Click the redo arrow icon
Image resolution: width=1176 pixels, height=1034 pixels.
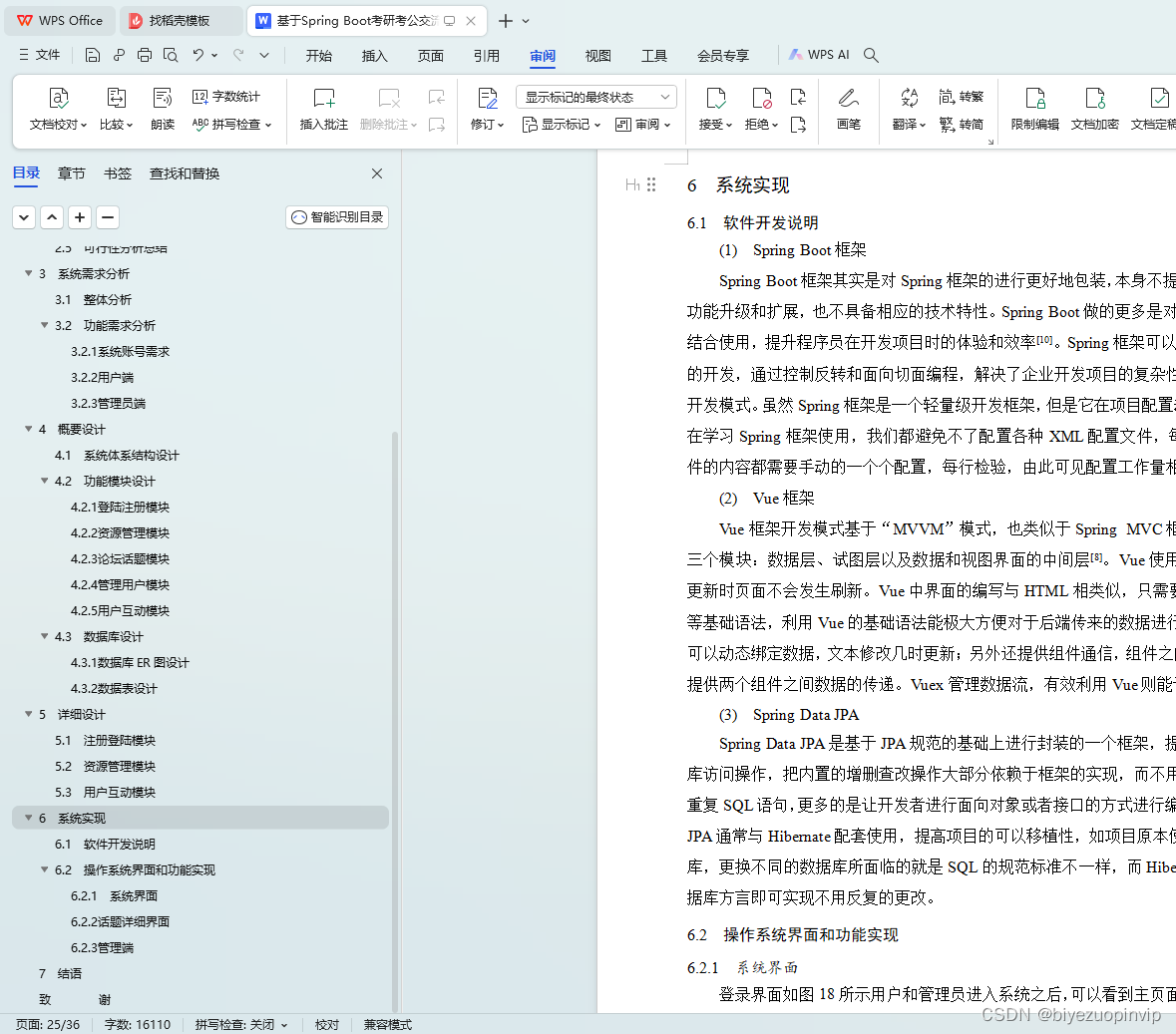[x=238, y=55]
